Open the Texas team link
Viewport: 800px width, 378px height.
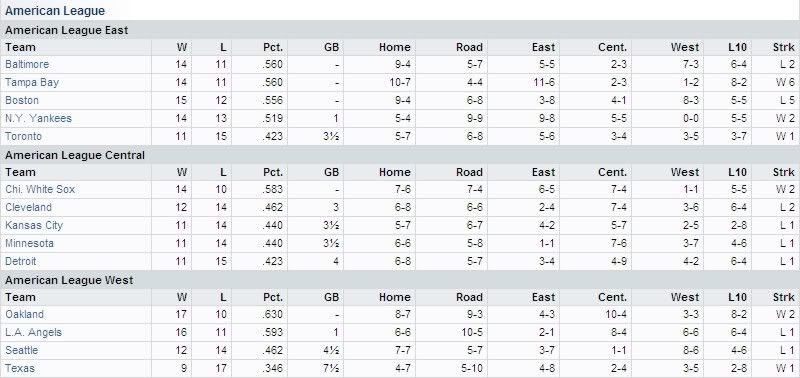tap(20, 368)
